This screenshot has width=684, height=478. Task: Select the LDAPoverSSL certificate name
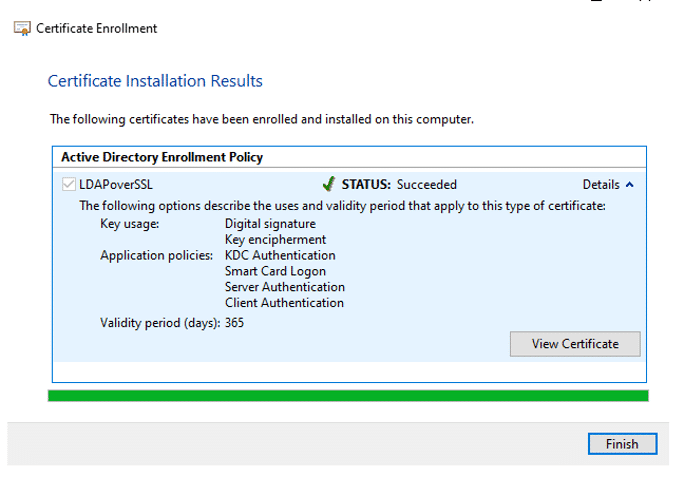pos(116,184)
